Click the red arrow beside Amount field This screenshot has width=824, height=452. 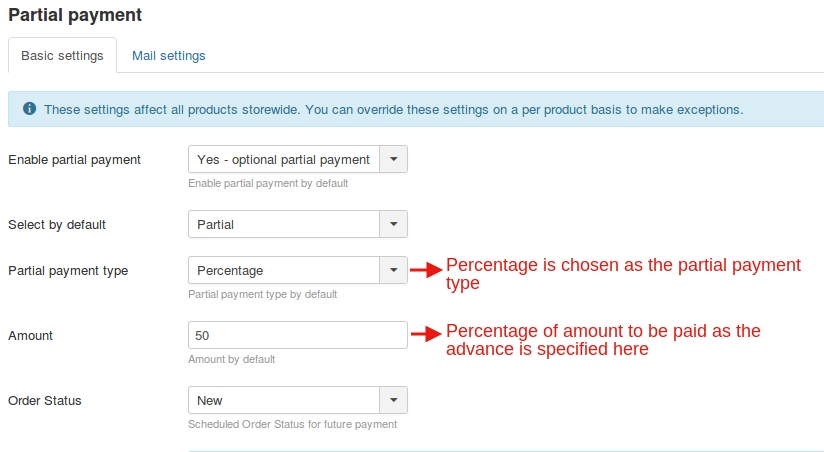coord(427,334)
